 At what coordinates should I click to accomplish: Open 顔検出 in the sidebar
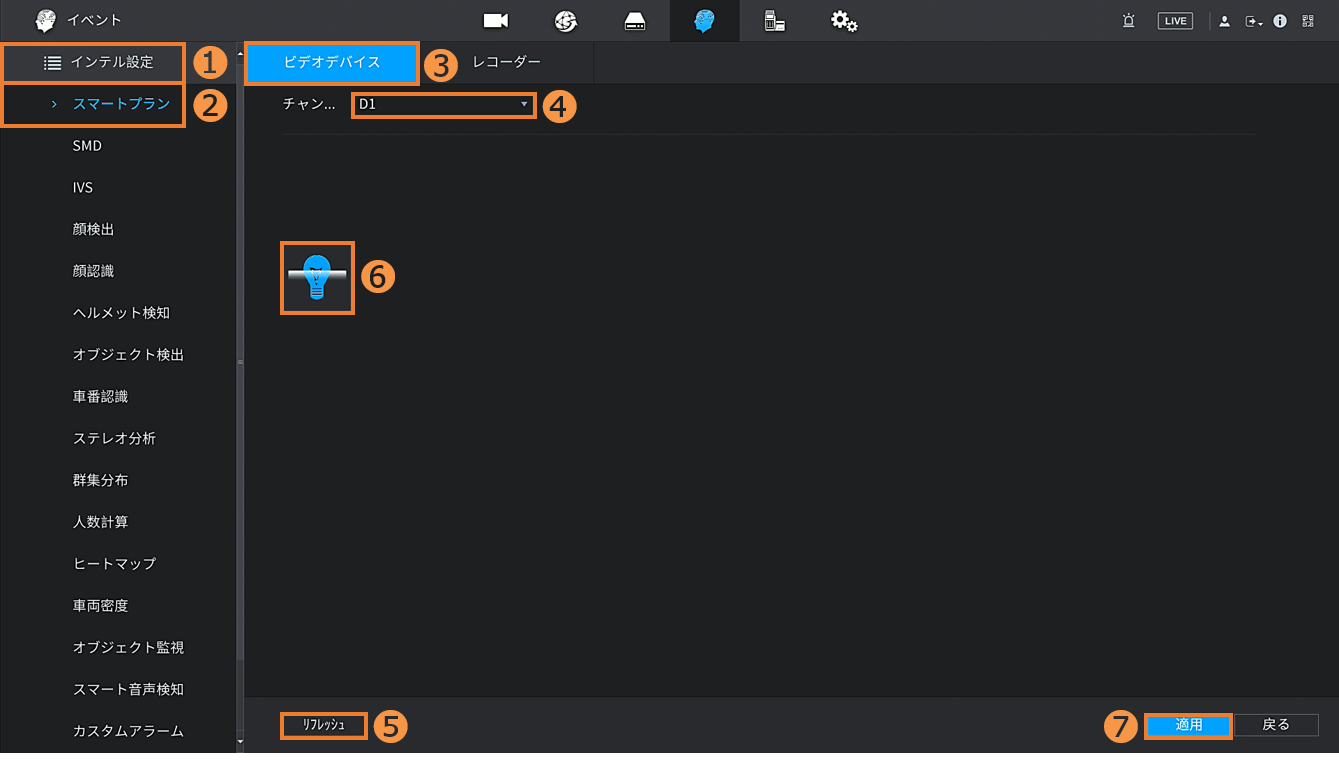94,229
